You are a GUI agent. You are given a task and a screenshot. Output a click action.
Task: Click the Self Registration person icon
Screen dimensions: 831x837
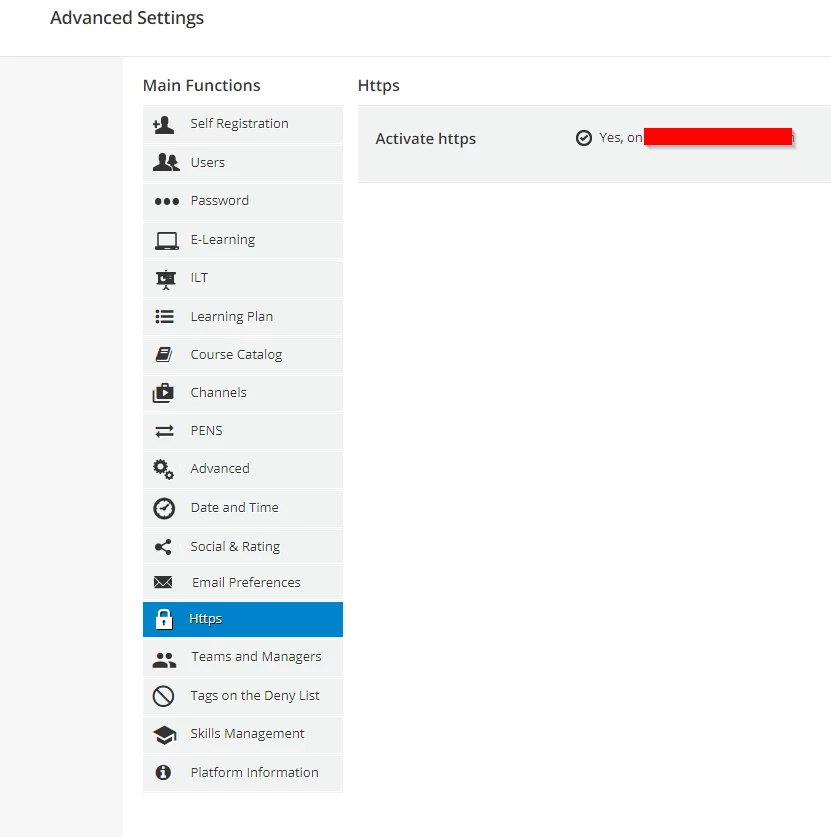point(164,125)
